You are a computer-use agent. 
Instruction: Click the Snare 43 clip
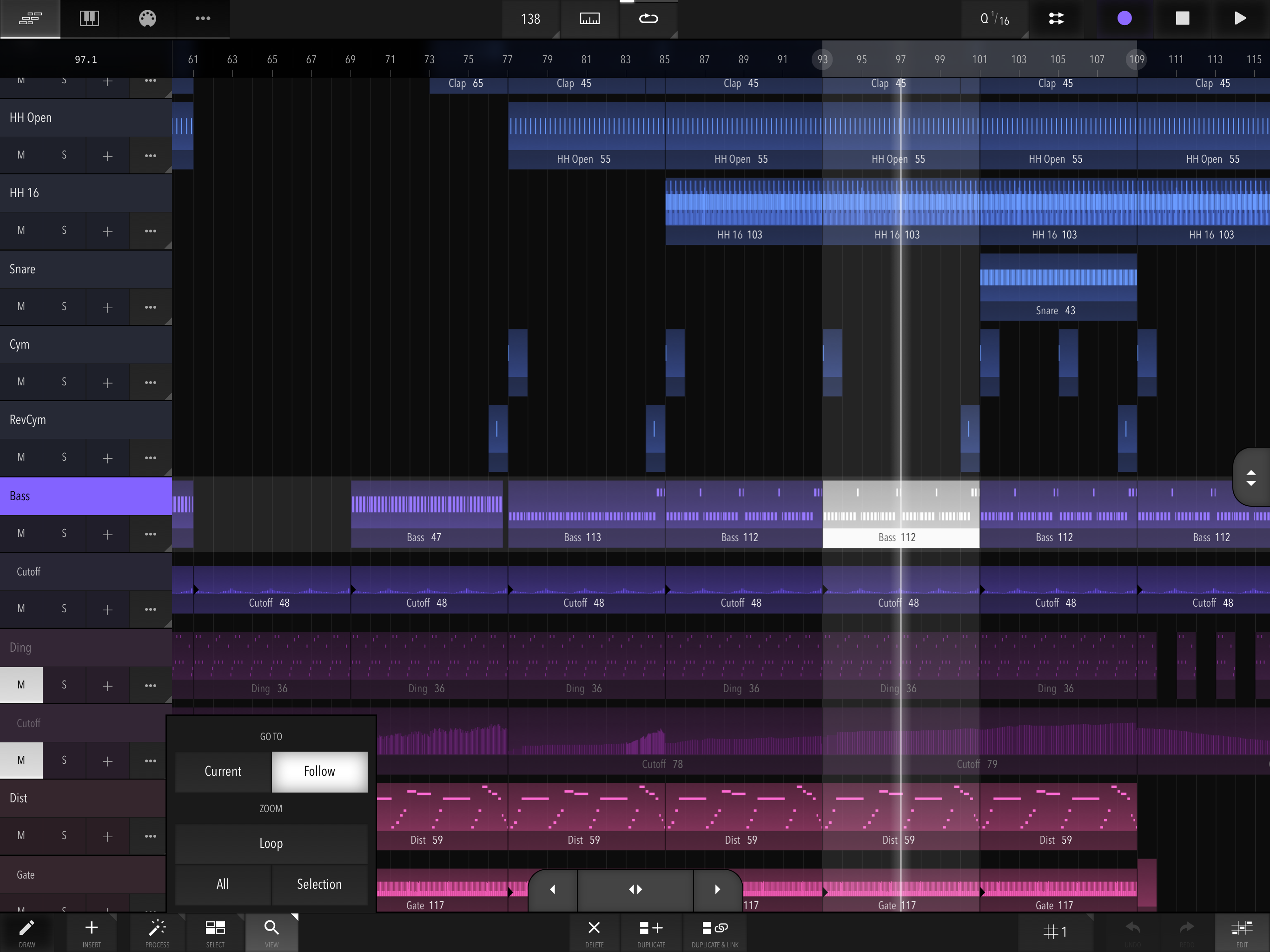(x=1058, y=287)
